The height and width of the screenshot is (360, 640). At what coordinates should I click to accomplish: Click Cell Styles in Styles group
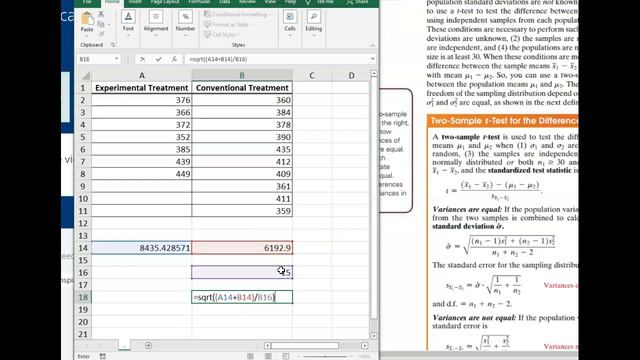pos(222,35)
